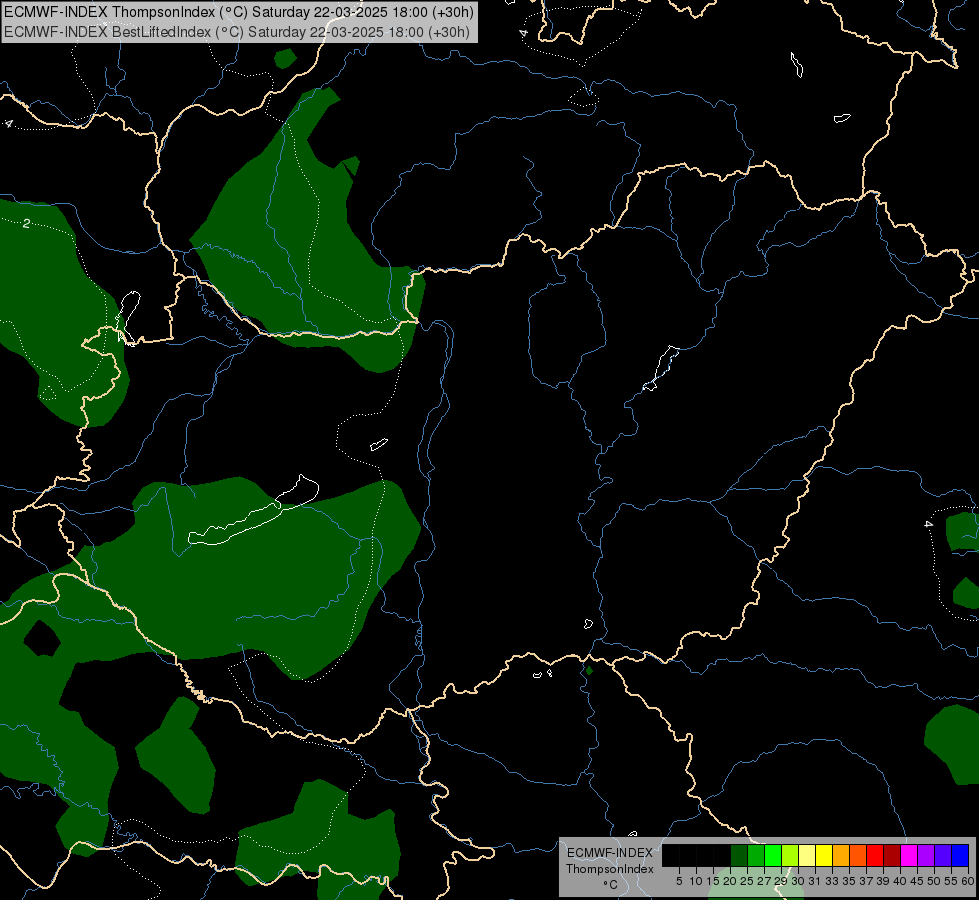Select the magenta 40-45 legend swatch
Screen dimensions: 979x900
click(x=909, y=855)
